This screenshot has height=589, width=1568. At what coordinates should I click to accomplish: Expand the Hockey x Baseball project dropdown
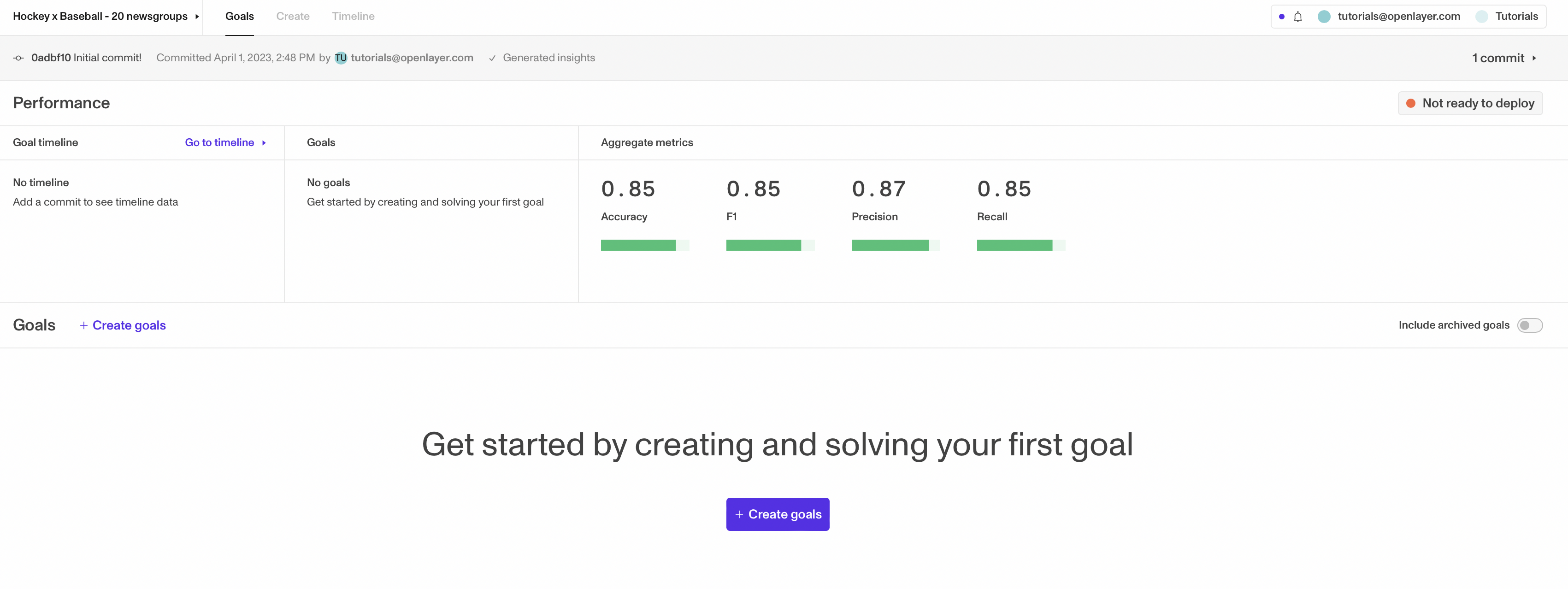197,17
